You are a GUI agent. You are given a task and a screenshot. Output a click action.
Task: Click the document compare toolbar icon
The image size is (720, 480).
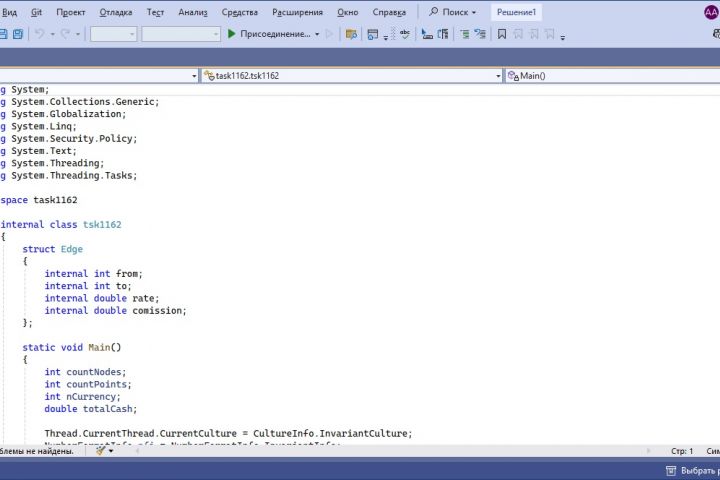click(x=443, y=34)
